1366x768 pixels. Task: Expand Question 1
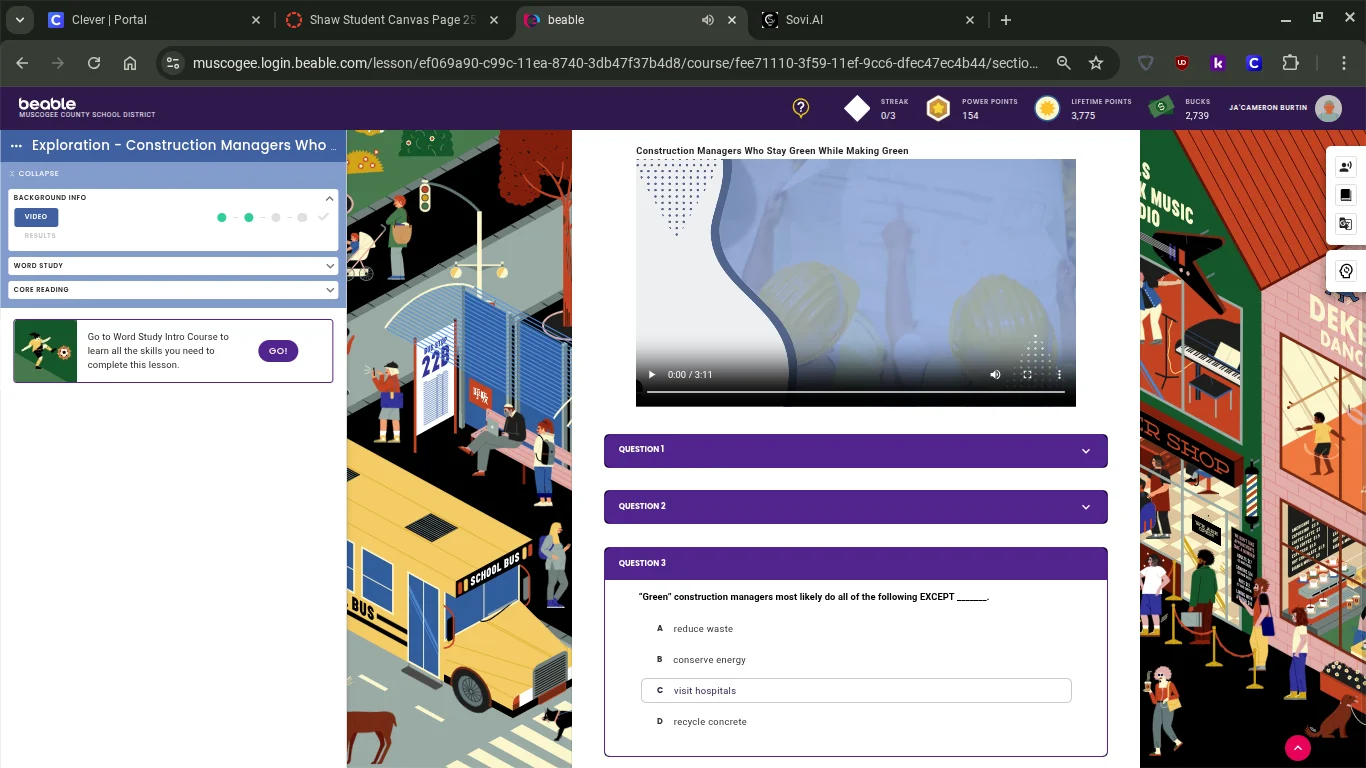pos(855,450)
